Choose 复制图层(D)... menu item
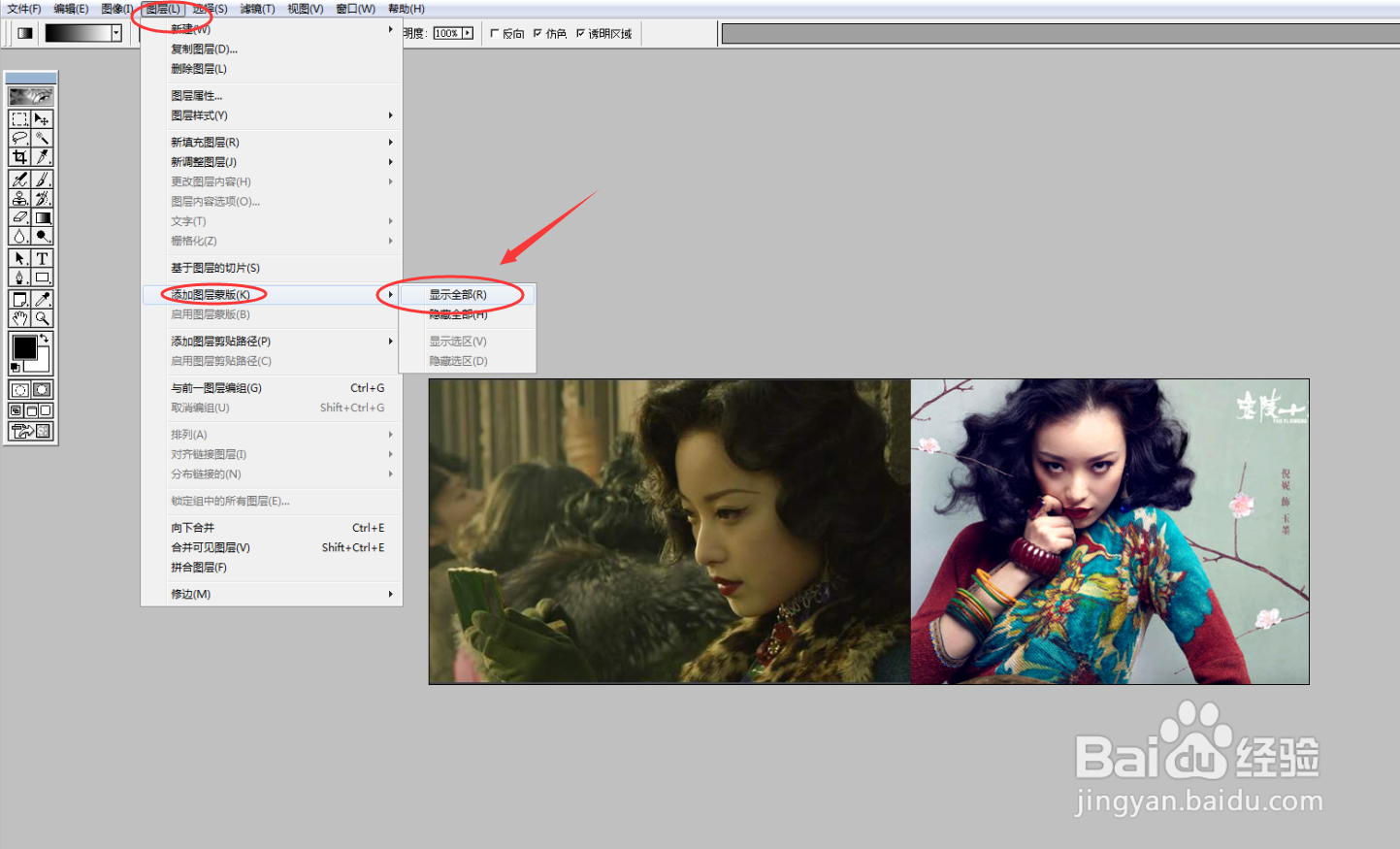Screen dimensions: 1400x849 (x=272, y=49)
